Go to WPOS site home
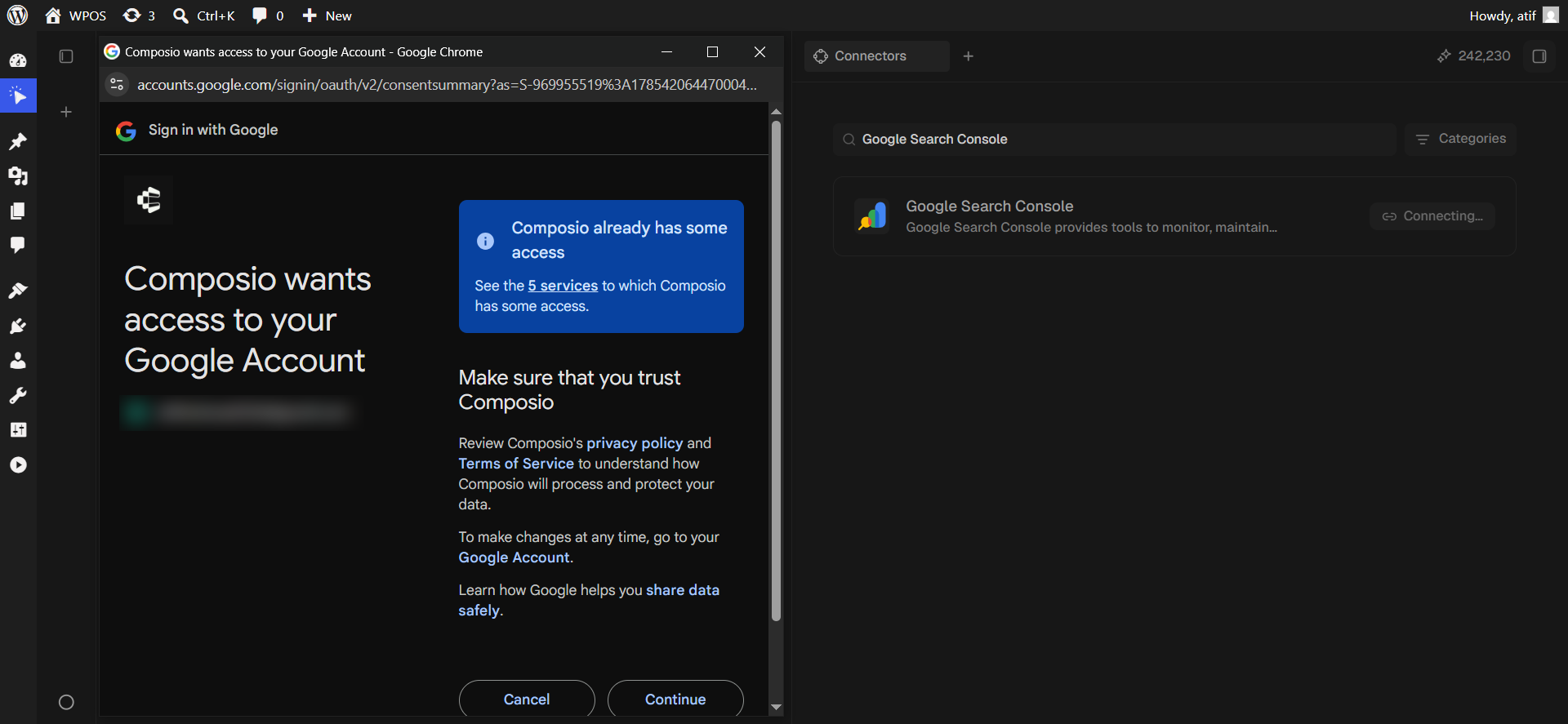Viewport: 1568px width, 724px height. pos(76,16)
